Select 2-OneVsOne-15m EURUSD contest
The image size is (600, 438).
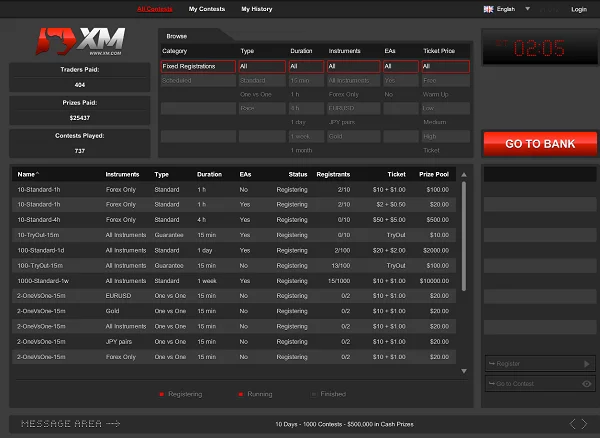pyautogui.click(x=234, y=296)
